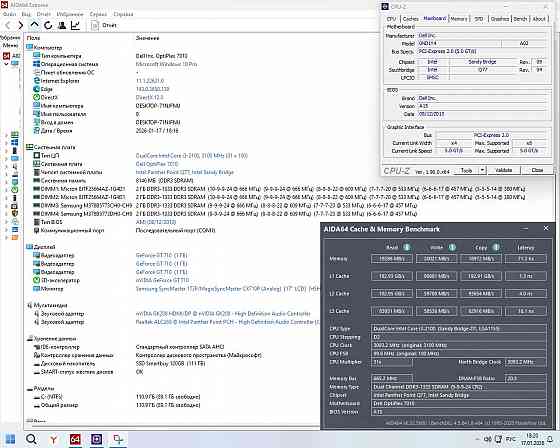Click the Write info icon in AIDA64 benchmark

coord(452,247)
